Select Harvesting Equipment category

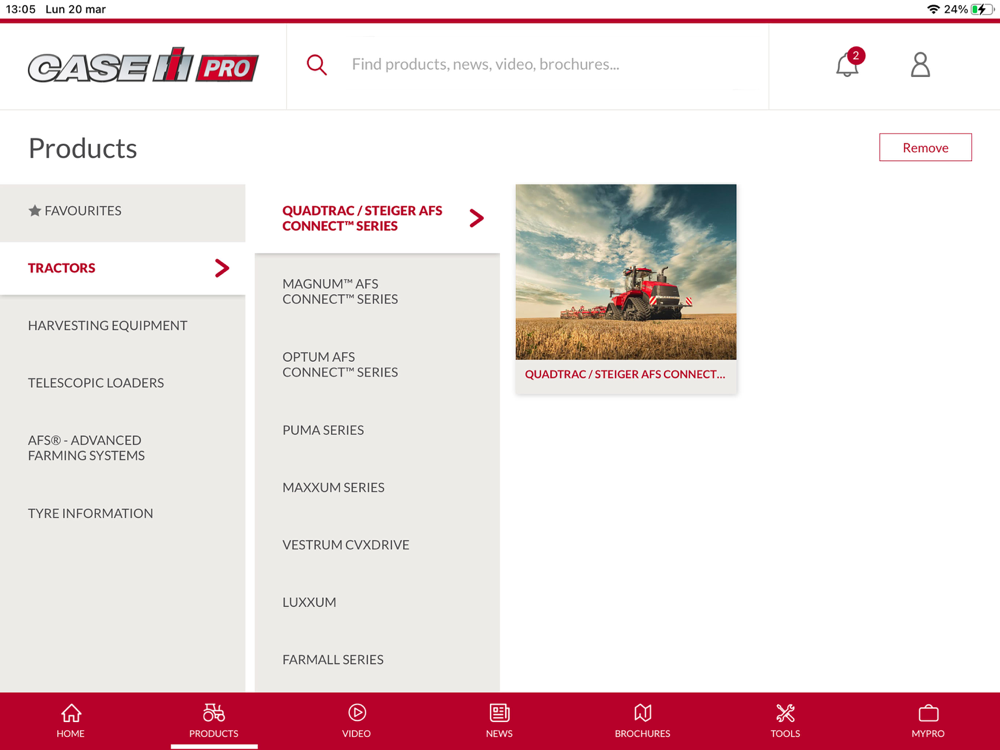[122, 325]
